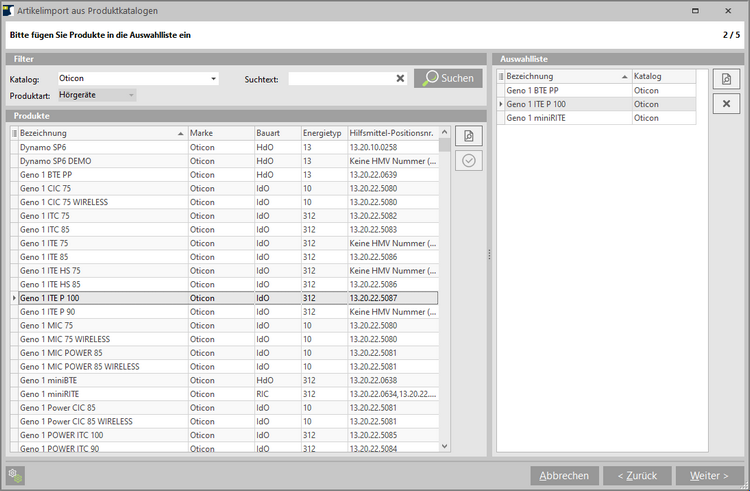Image resolution: width=750 pixels, height=491 pixels.
Task: Click the application icon in title bar
Action: pos(8,11)
